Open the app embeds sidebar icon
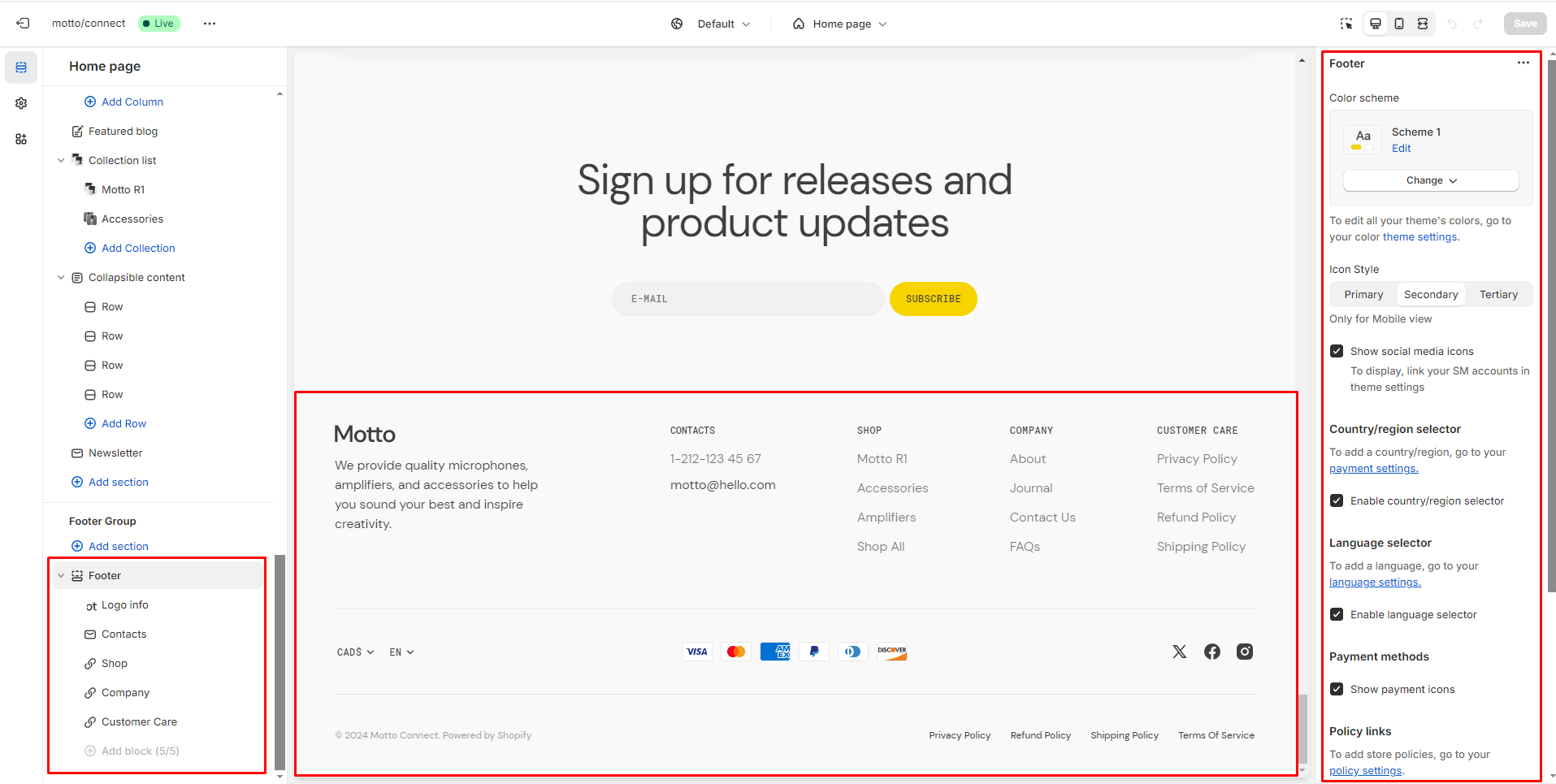Viewport: 1556px width, 784px height. coord(21,139)
